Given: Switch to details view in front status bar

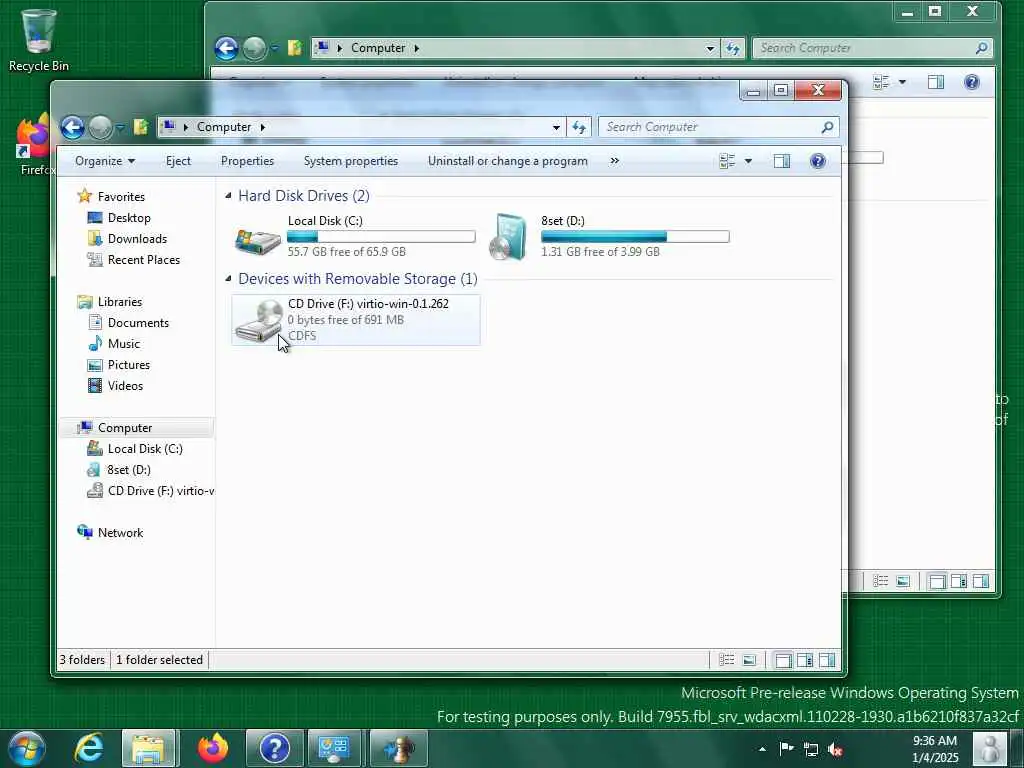Looking at the screenshot, I should point(726,660).
